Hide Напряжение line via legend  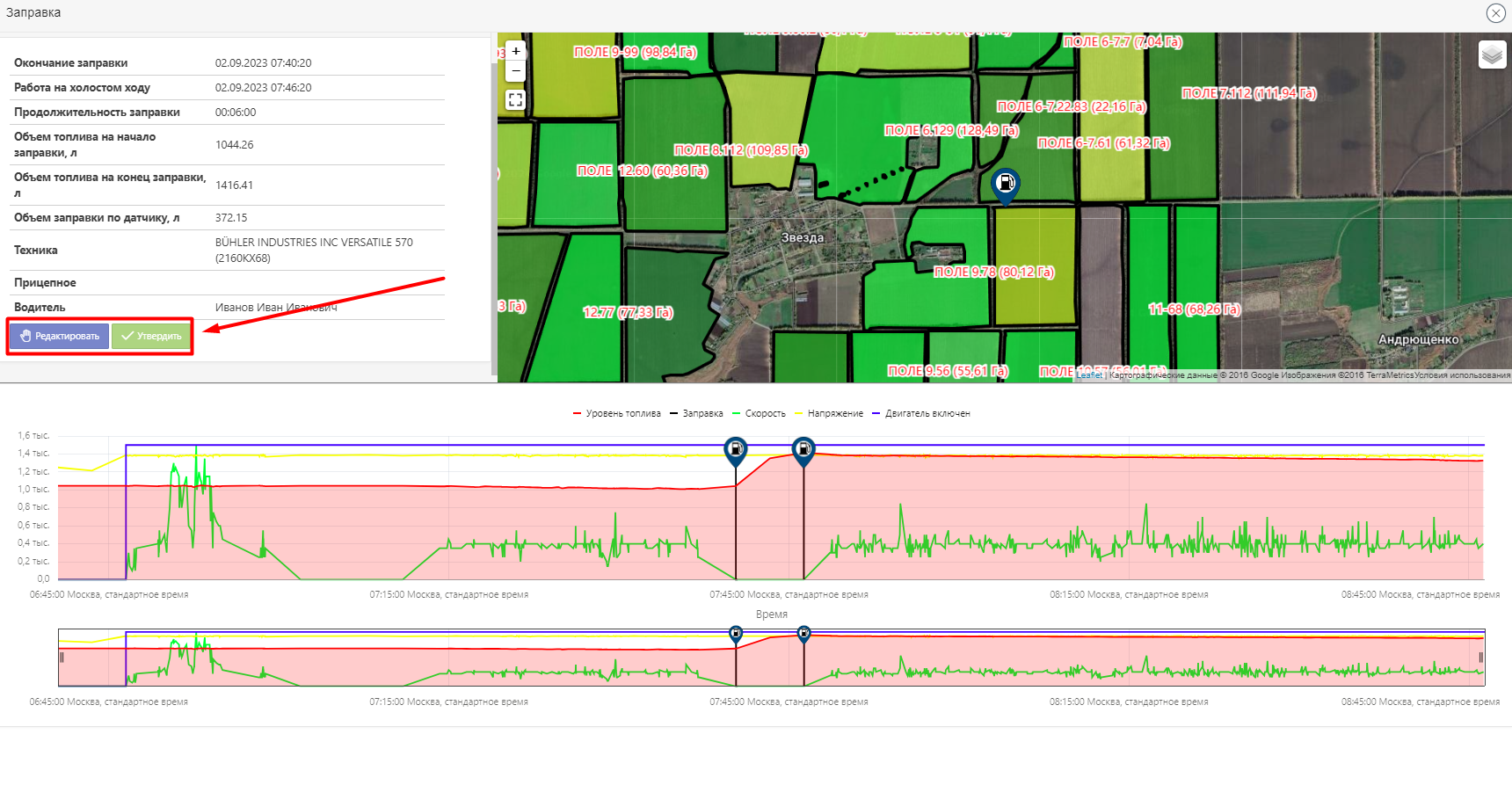[829, 413]
